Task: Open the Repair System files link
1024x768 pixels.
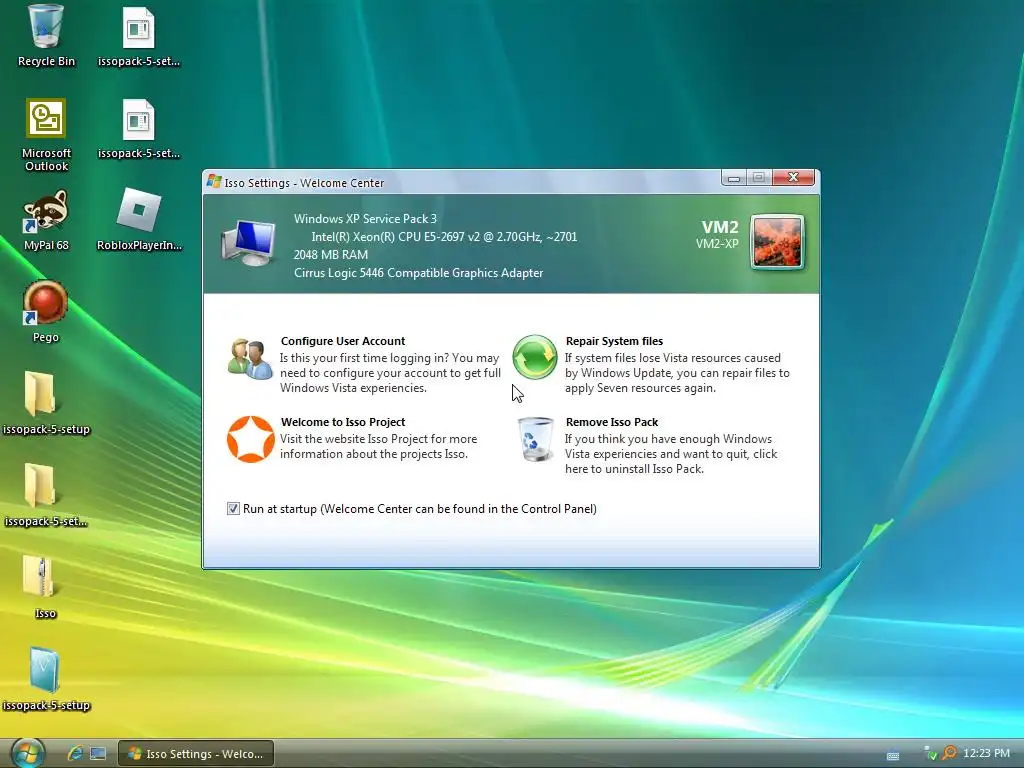Action: pyautogui.click(x=614, y=341)
